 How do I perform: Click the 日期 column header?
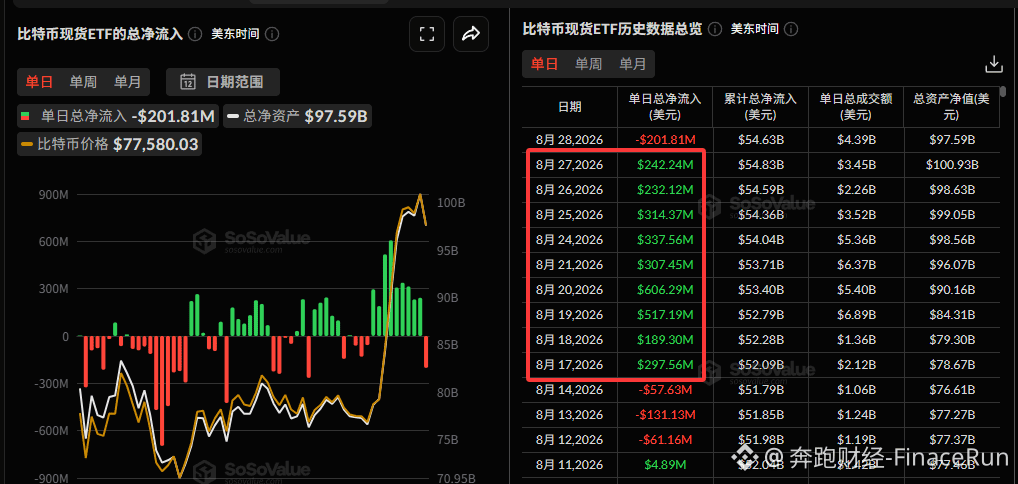(x=570, y=107)
